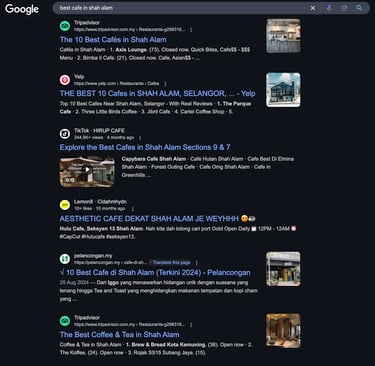Go to Google home via the logo

[x=22, y=9]
